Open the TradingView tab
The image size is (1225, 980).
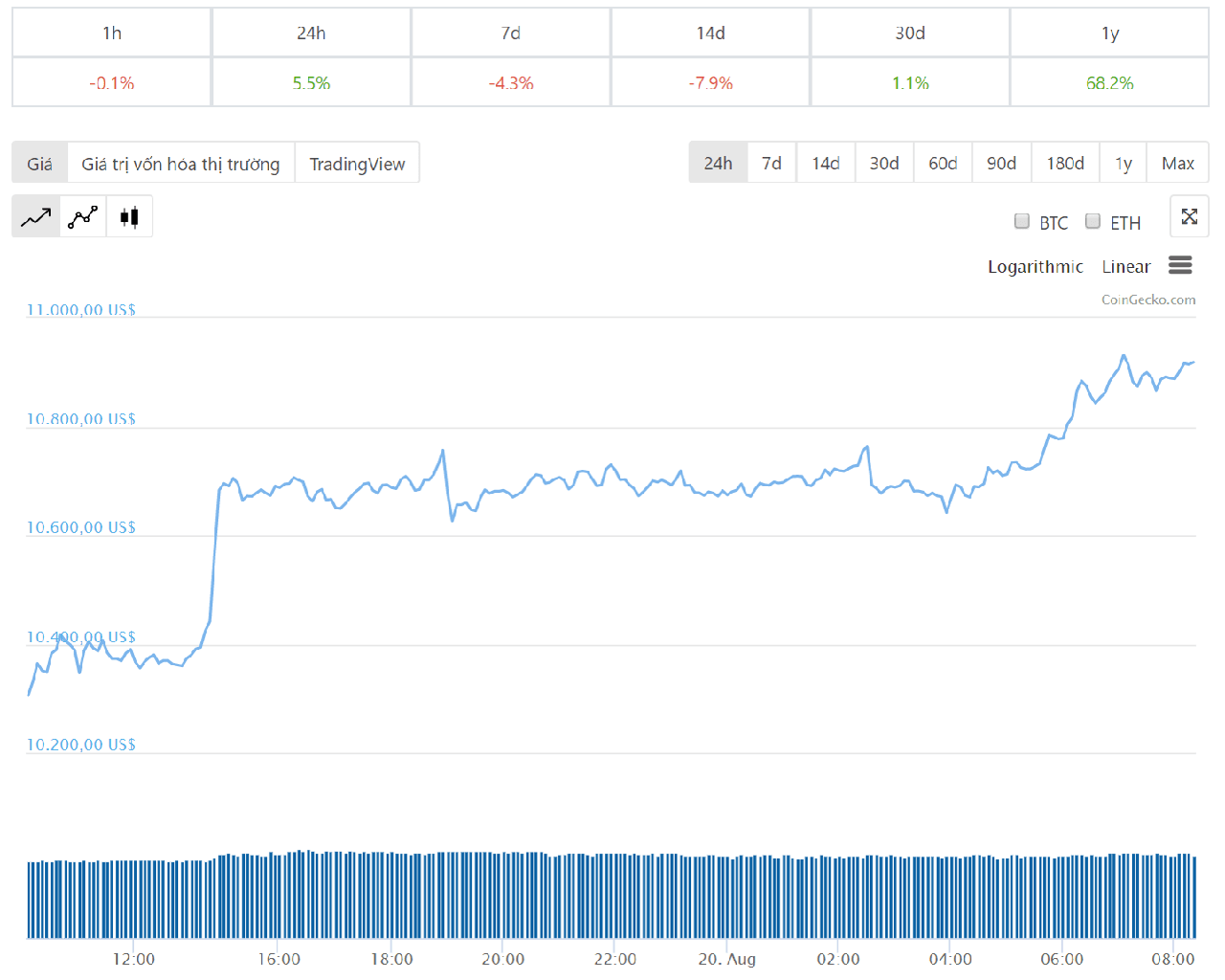pos(357,163)
